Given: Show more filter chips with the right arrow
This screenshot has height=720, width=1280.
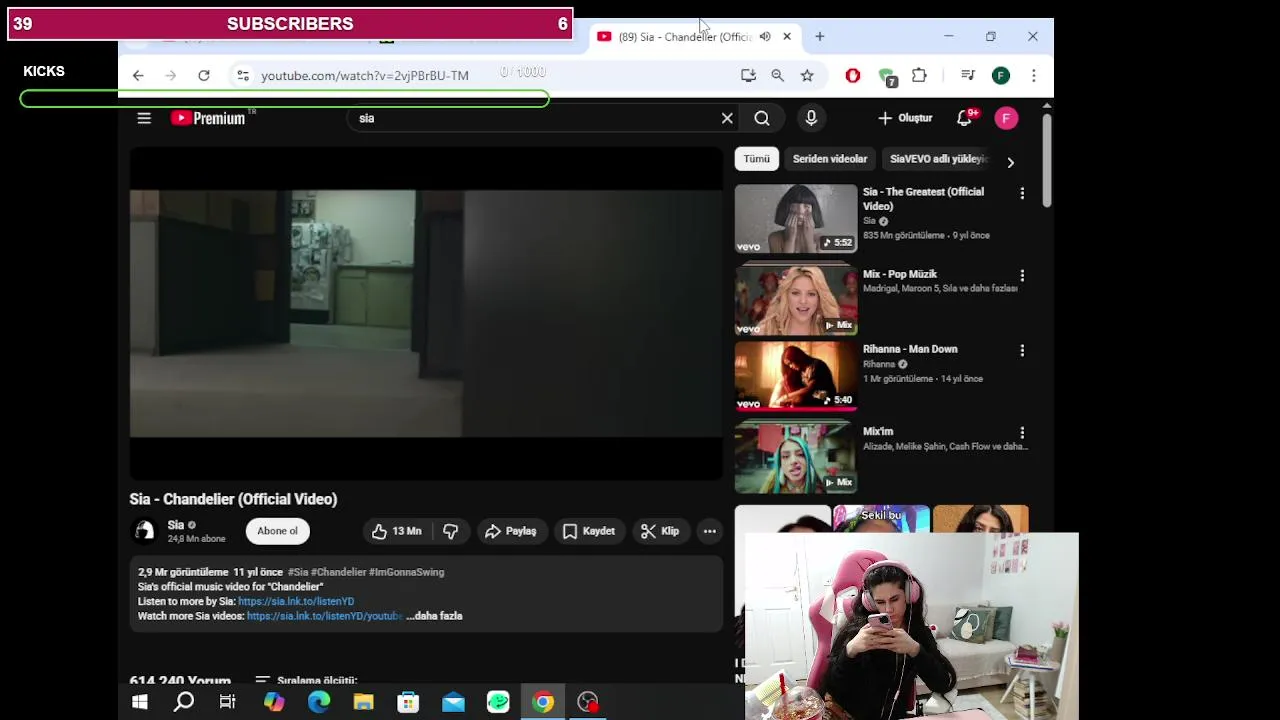Looking at the screenshot, I should click(1010, 161).
